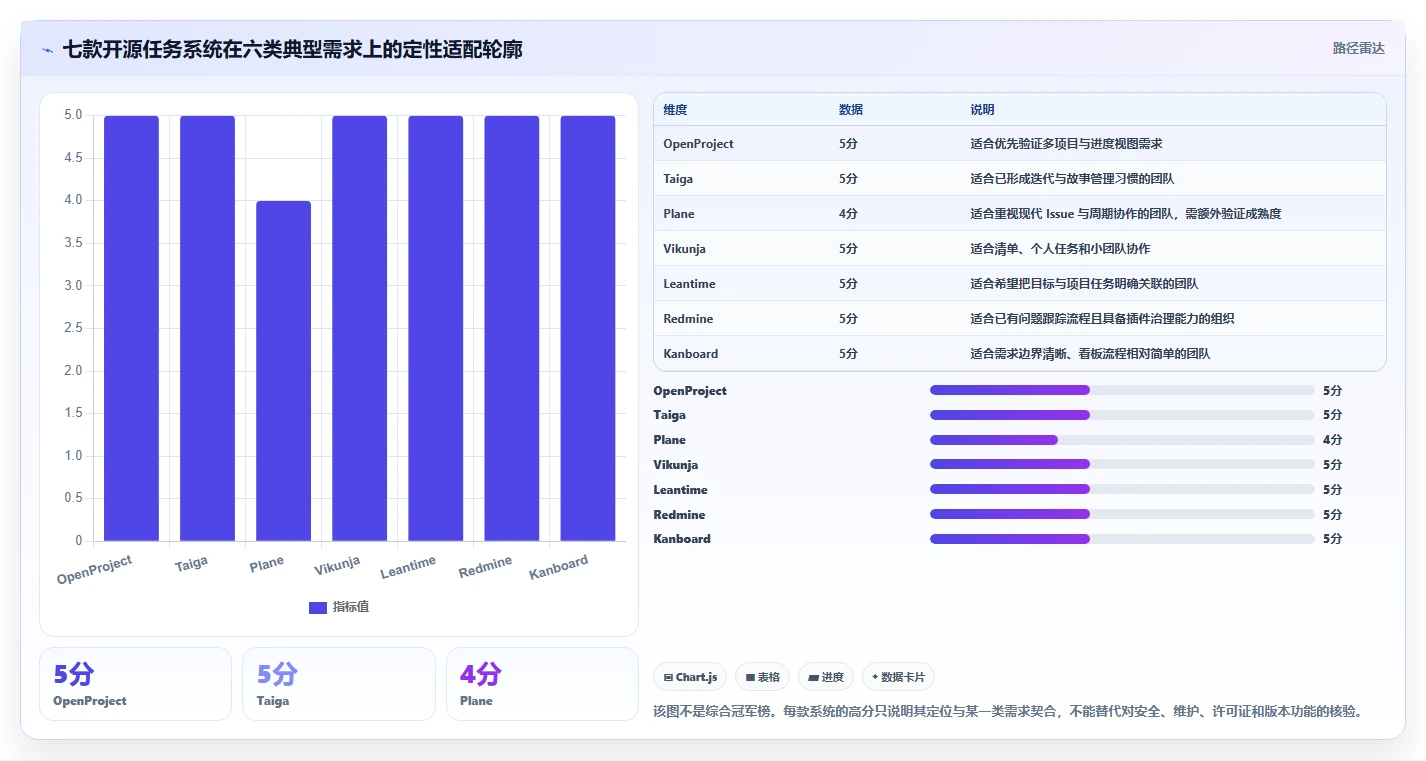Image resolution: width=1426 pixels, height=761 pixels.
Task: Select the 数据卡片 tag chip
Action: coord(898,677)
